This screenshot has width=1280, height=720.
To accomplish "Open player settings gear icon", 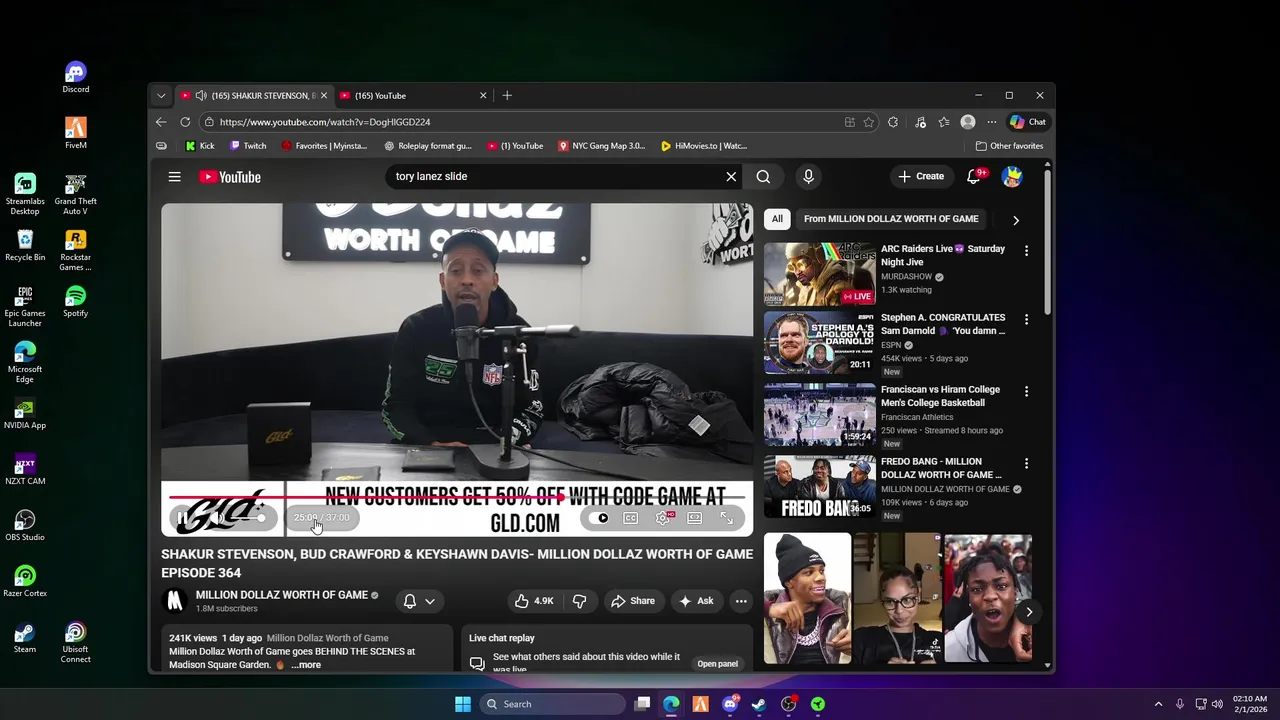I will tap(663, 518).
